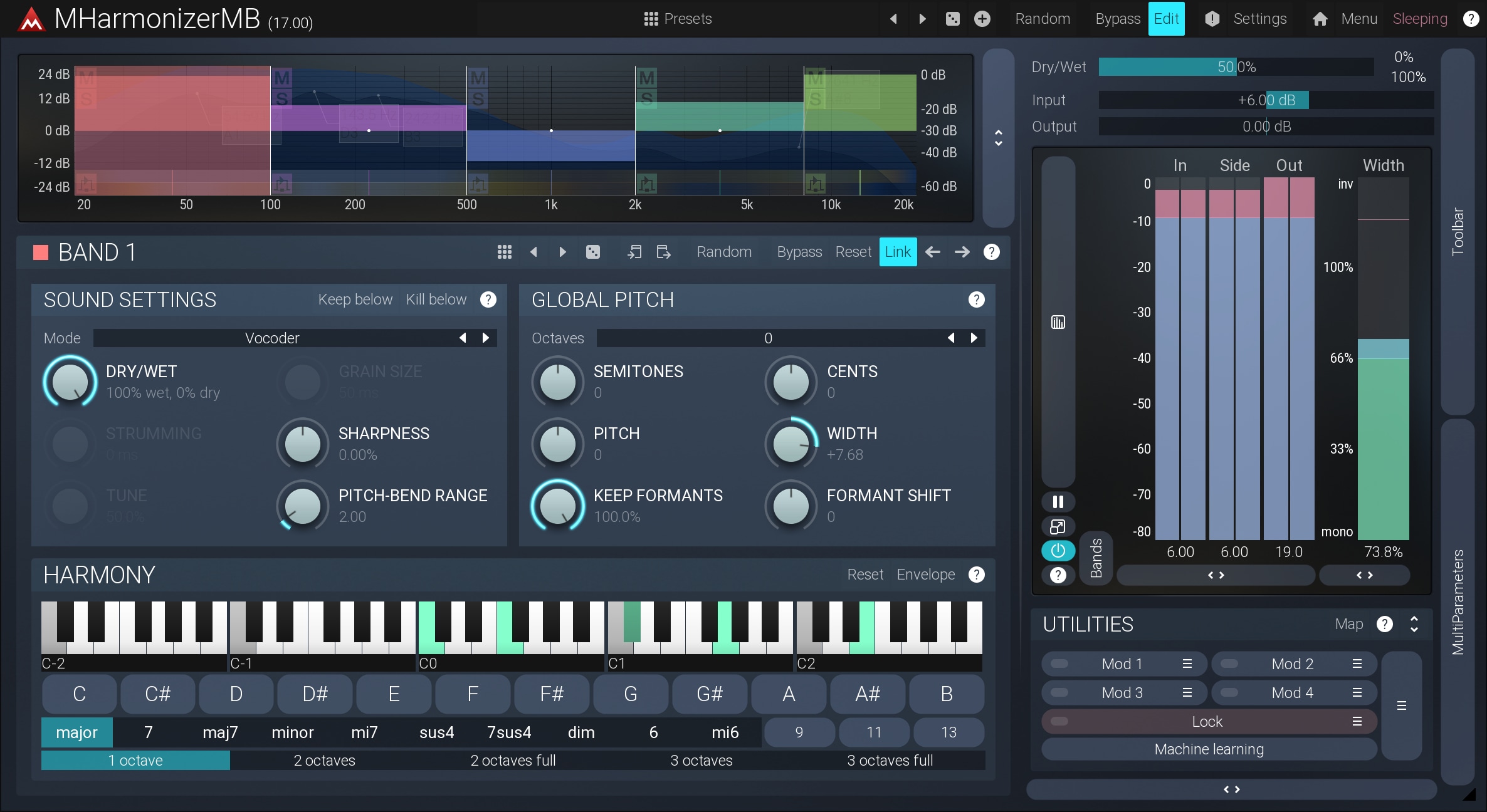Screen dimensions: 1487x812
Task: Click the meter popup window icon
Action: tap(1058, 526)
